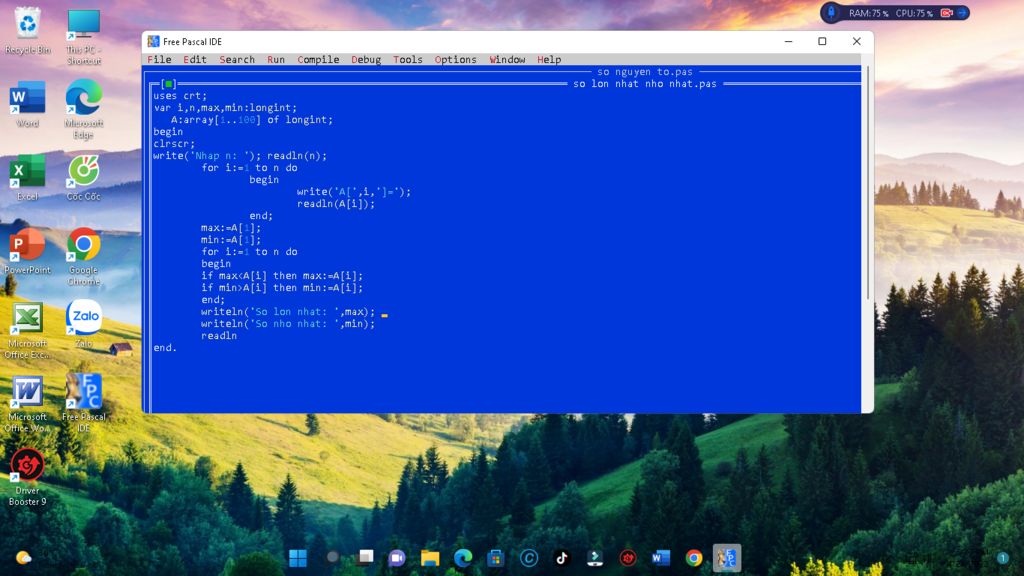Click the rocket boost icon in performance widget
The width and height of the screenshot is (1024, 576).
(831, 12)
